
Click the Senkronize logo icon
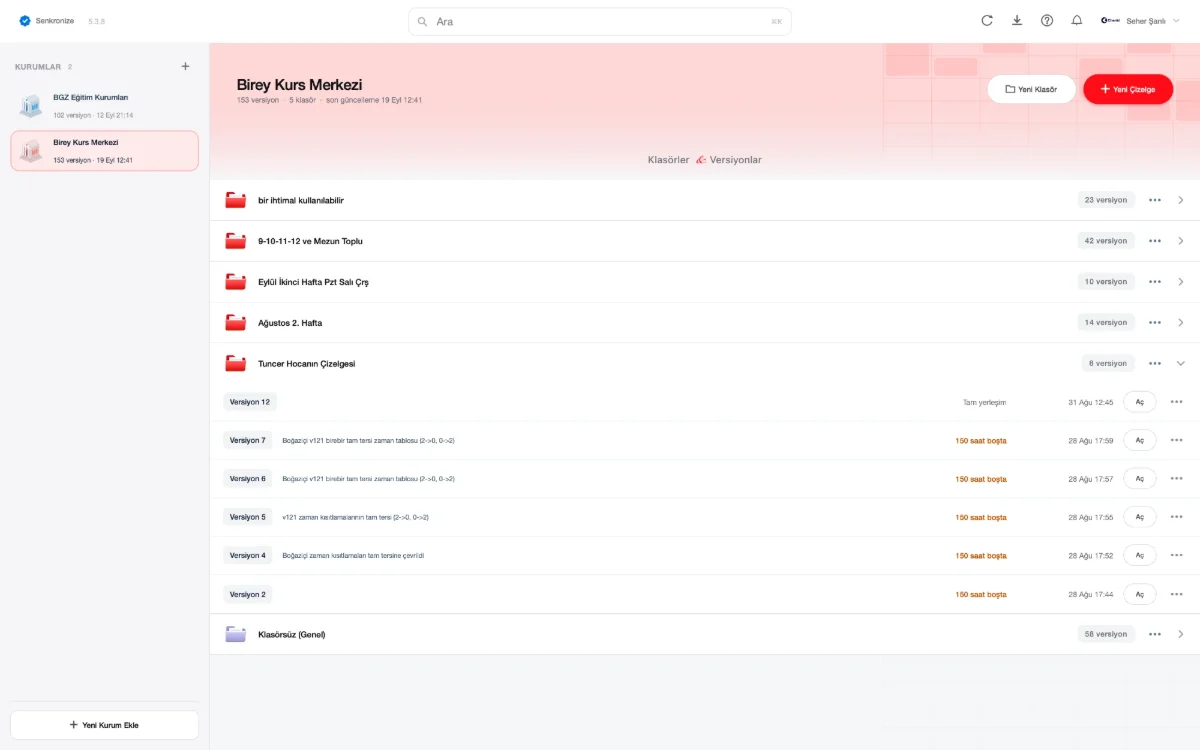click(25, 21)
